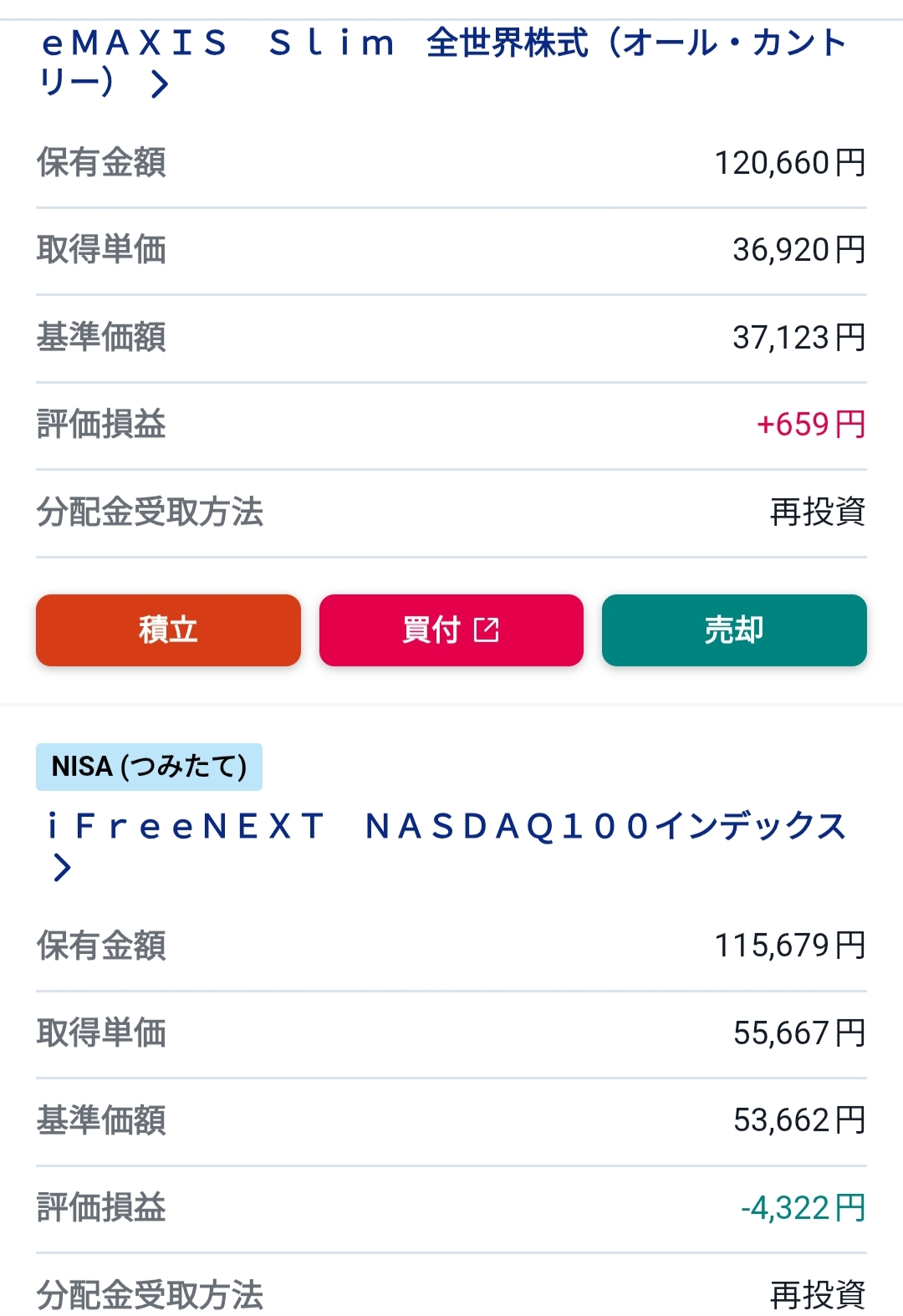Select eMAXIS 保有金額 value 120,660円
This screenshot has width=903, height=1316.
click(790, 162)
